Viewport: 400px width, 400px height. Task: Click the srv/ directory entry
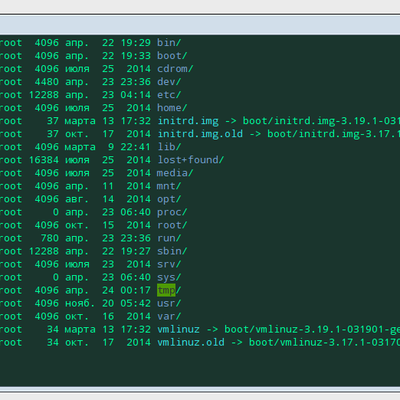click(169, 264)
